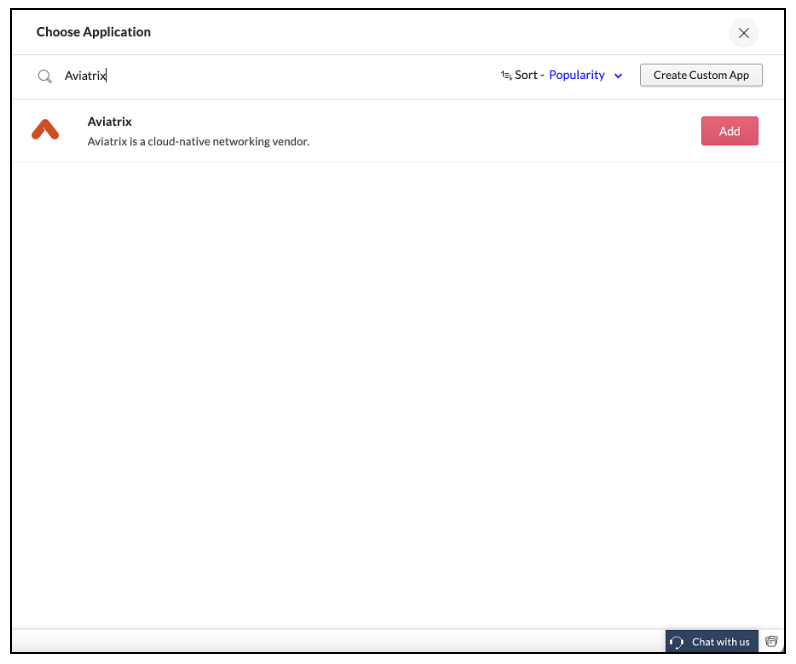Click the "Sort -" label
Screen dimensions: 796x664
pyautogui.click(x=529, y=75)
